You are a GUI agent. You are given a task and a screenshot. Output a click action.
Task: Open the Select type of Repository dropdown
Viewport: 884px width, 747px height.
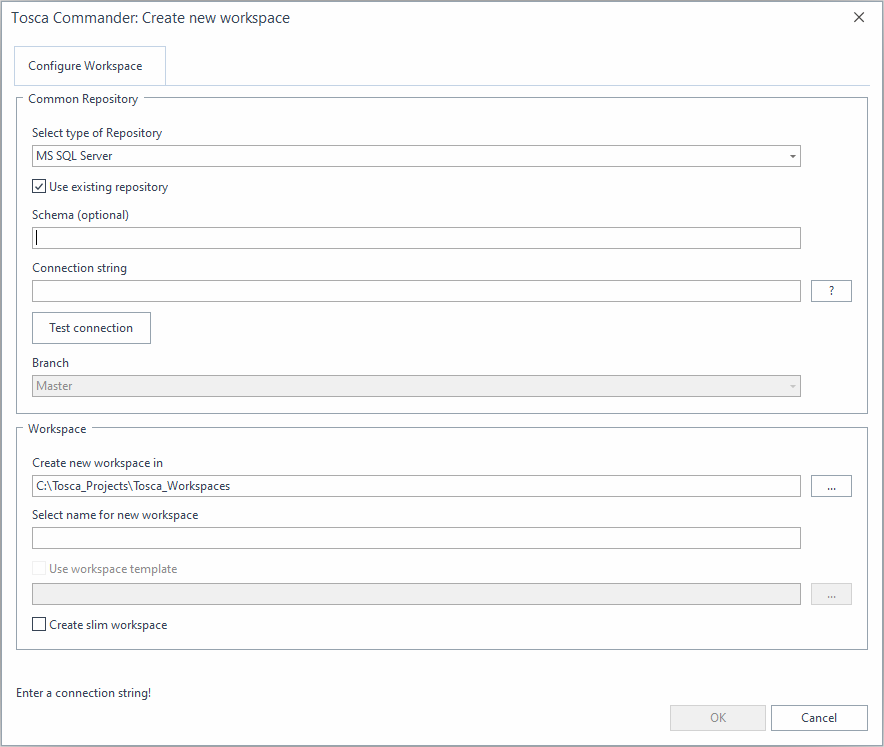click(x=415, y=156)
